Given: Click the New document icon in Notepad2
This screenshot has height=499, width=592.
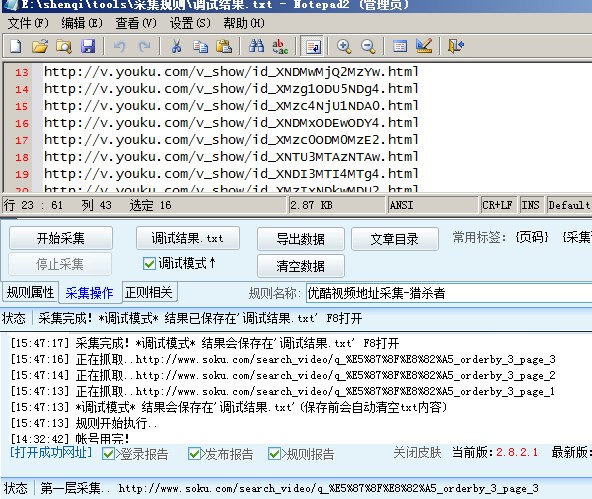Looking at the screenshot, I should click(x=15, y=46).
